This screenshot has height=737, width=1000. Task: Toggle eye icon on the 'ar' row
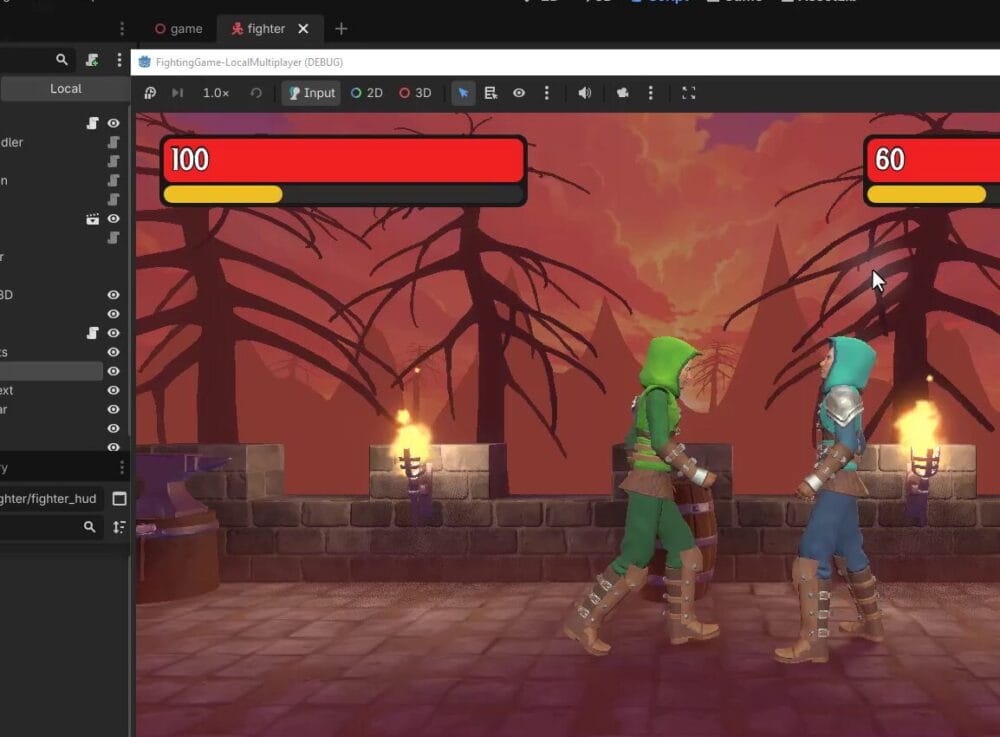(114, 409)
